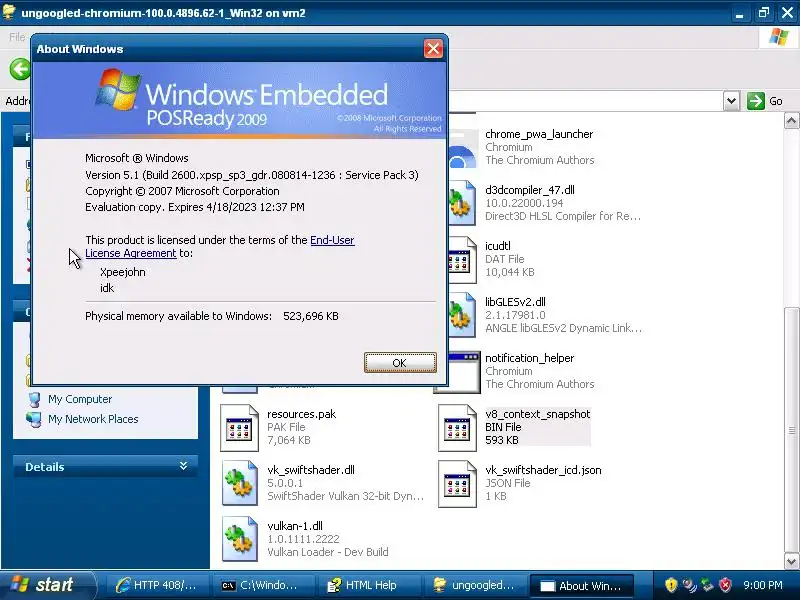Click the resources.pak file name
This screenshot has height=600, width=800.
[x=302, y=414]
